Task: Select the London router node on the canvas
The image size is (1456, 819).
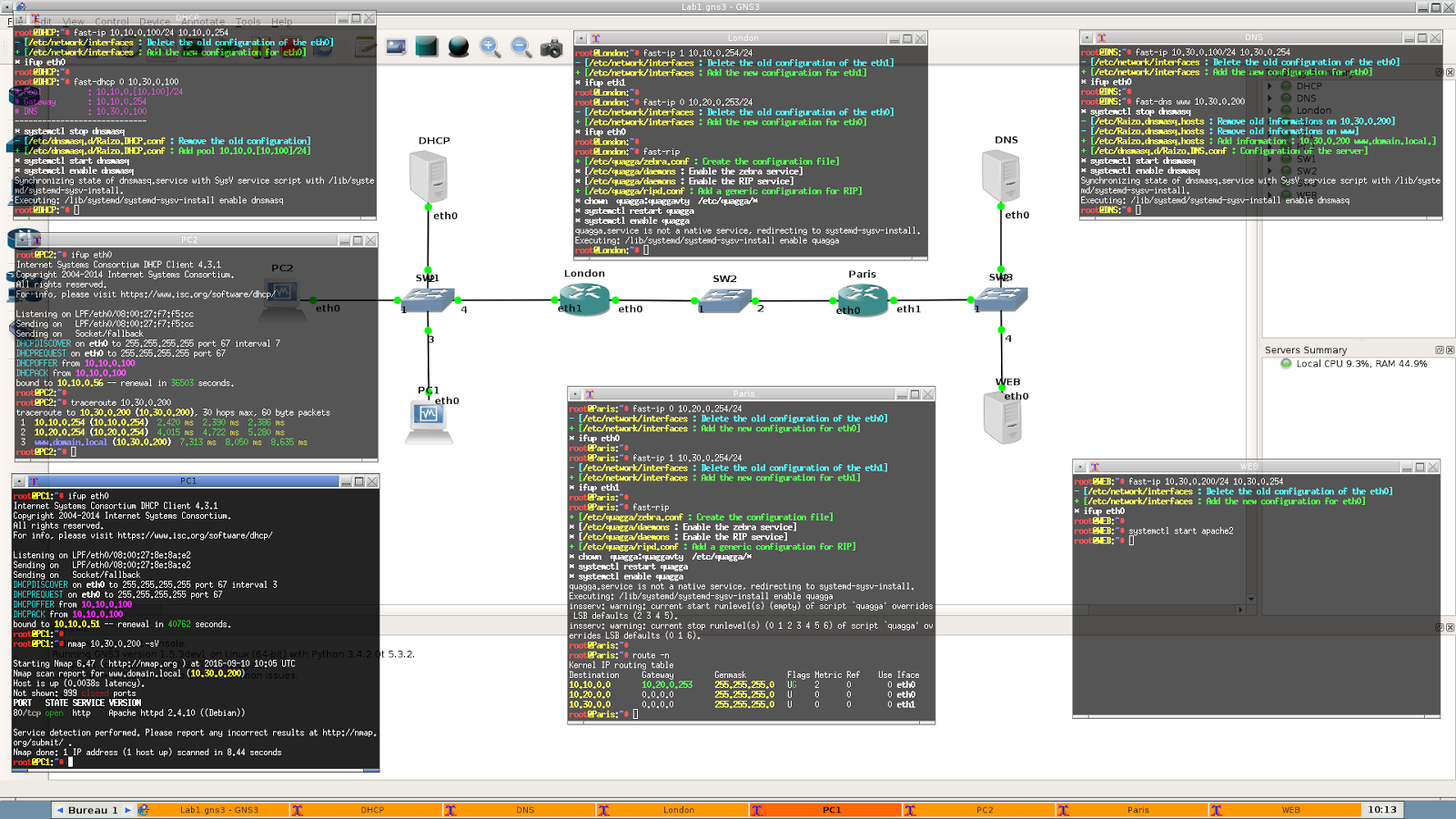Action: [x=582, y=298]
